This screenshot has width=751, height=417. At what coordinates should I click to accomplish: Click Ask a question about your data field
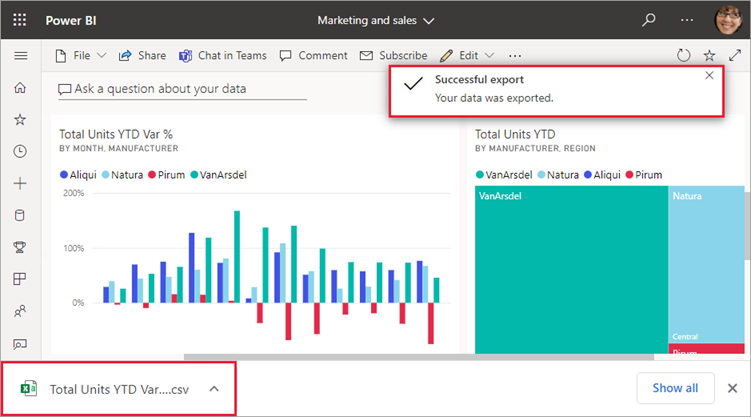pos(182,89)
